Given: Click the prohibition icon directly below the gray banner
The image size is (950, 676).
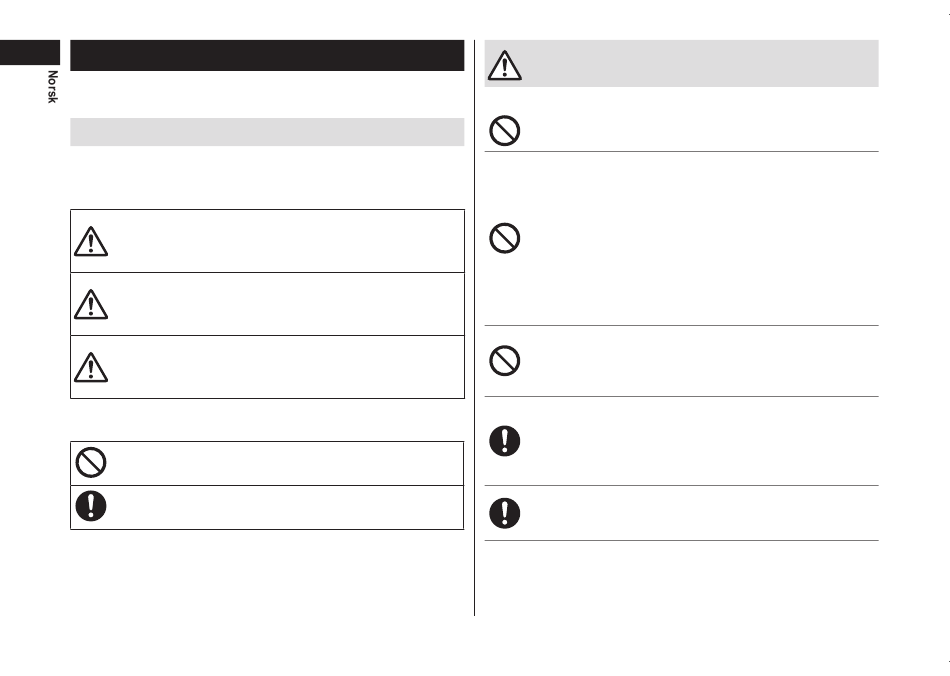Looking at the screenshot, I should tap(505, 130).
